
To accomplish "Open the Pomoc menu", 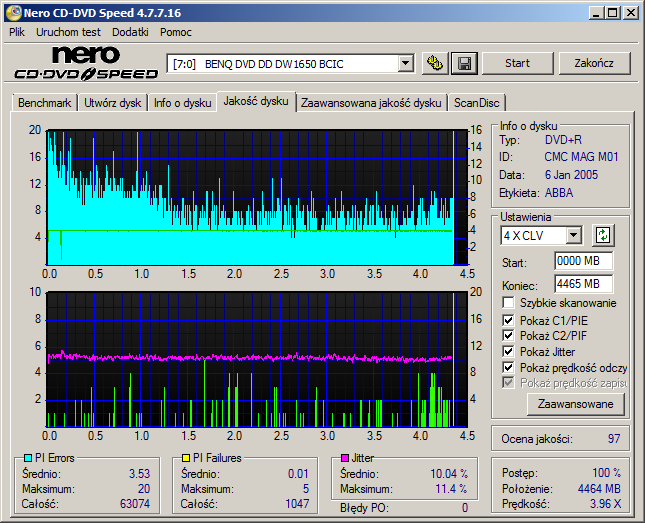I will pos(176,32).
